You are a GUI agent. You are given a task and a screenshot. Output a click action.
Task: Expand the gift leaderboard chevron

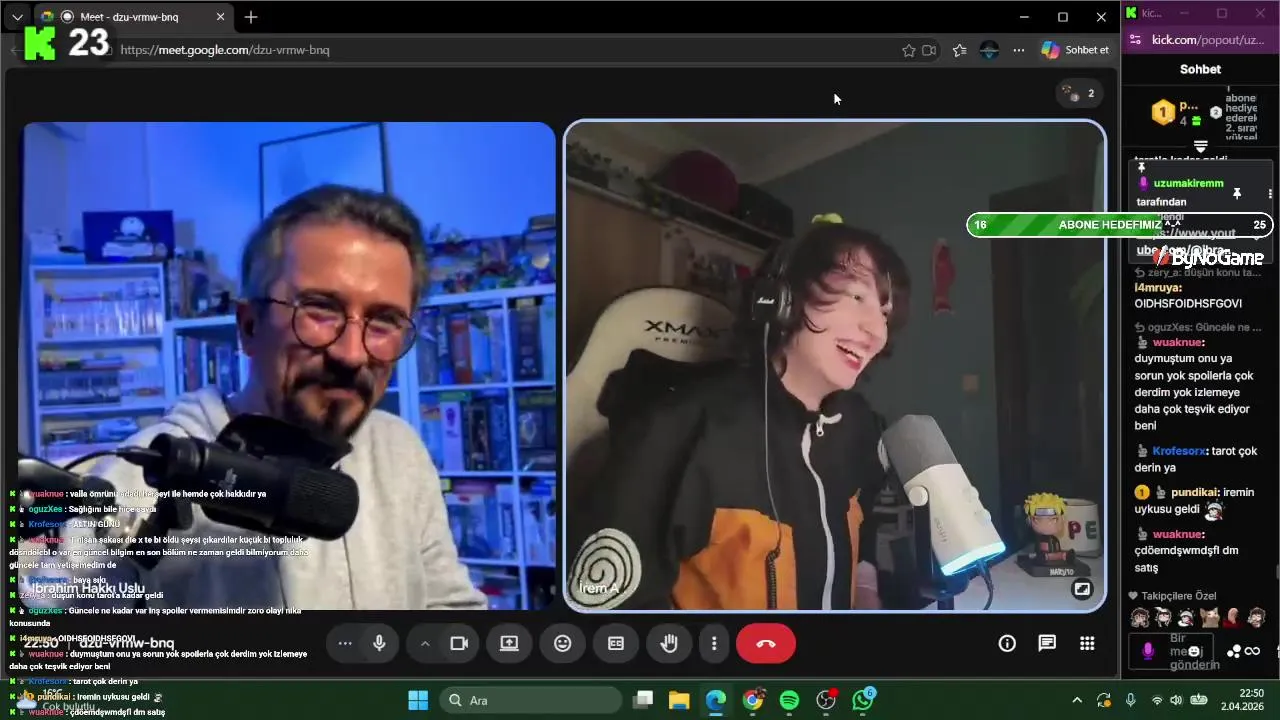click(1201, 146)
